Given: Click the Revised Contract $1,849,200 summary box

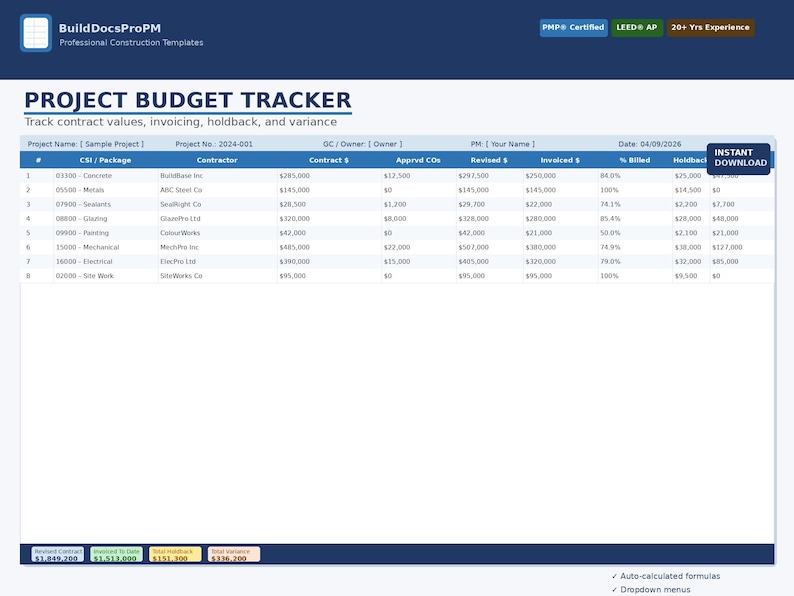Looking at the screenshot, I should tap(57, 554).
